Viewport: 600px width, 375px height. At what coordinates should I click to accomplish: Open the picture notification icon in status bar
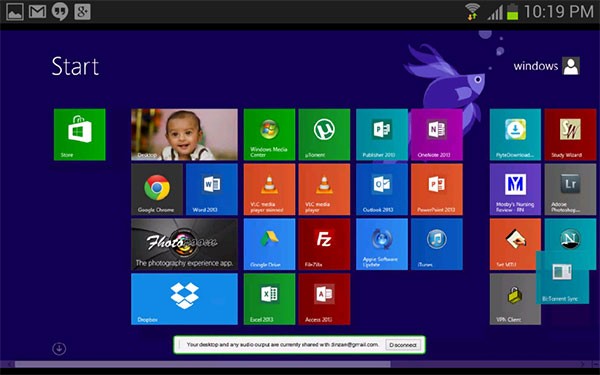point(15,11)
